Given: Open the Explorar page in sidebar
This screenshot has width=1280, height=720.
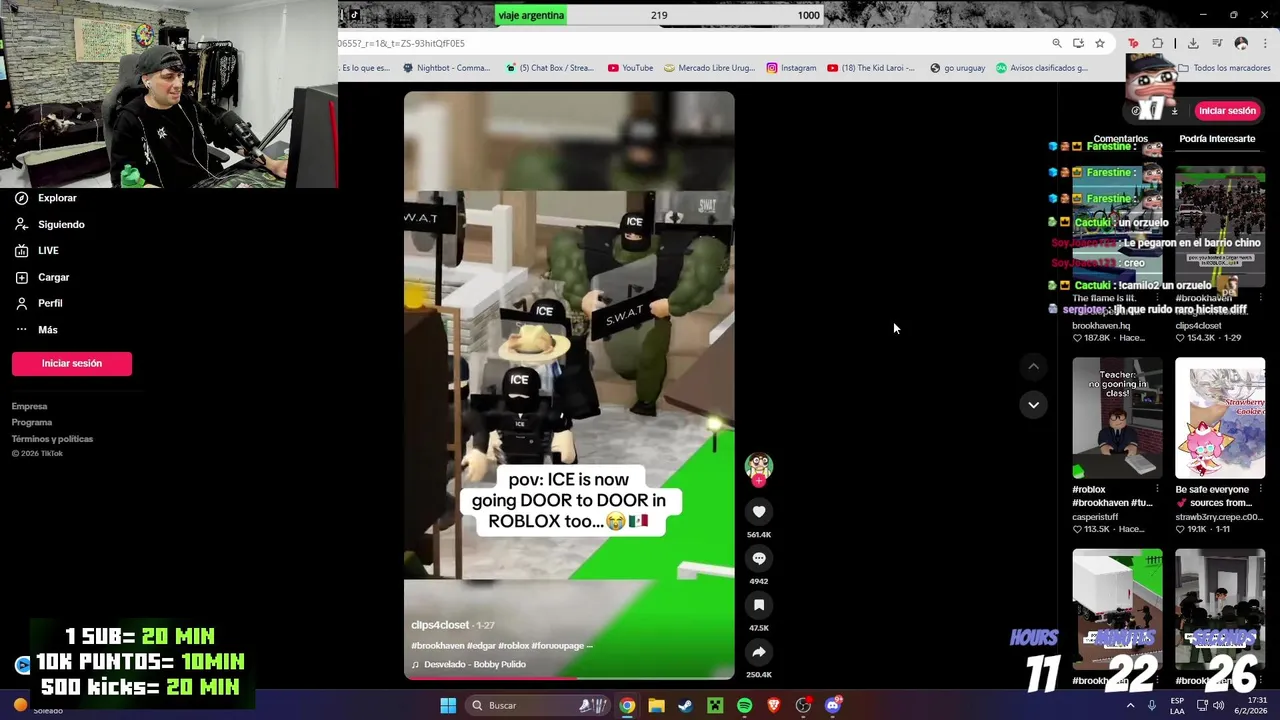Looking at the screenshot, I should pyautogui.click(x=46, y=198).
